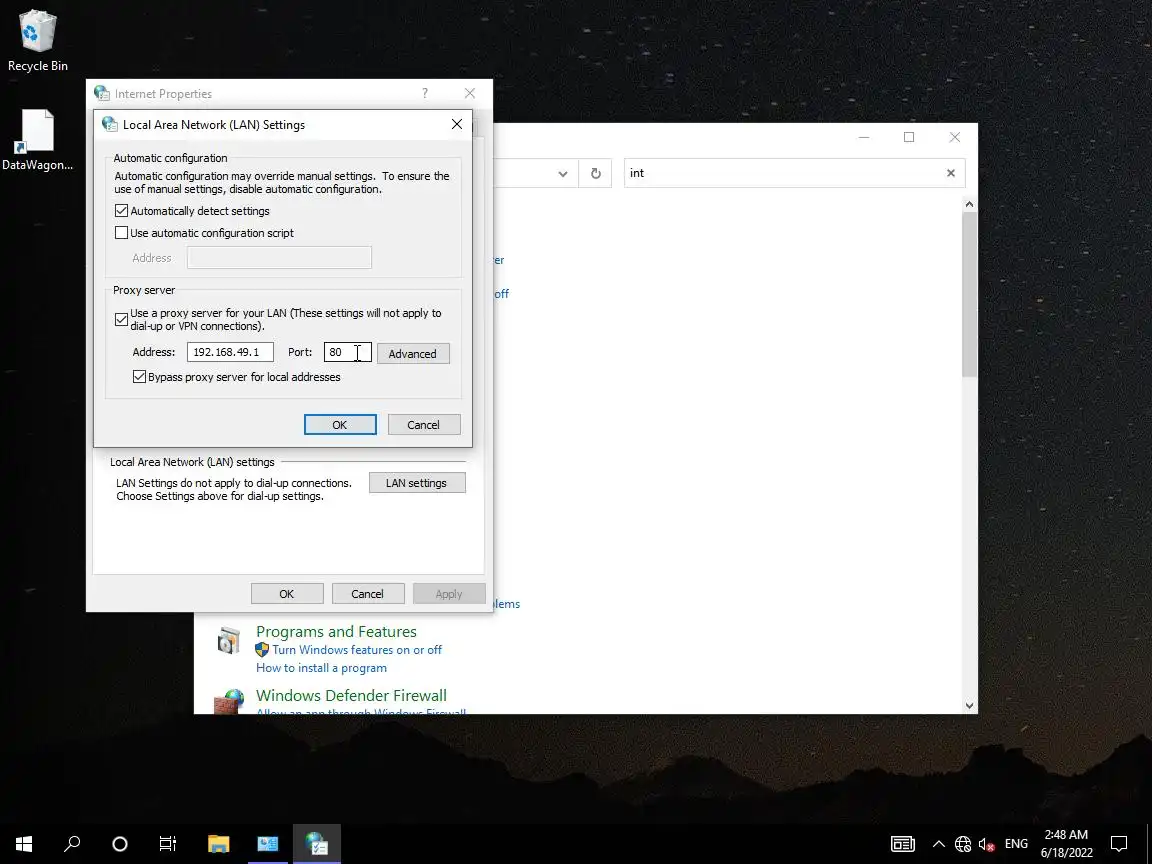The image size is (1152, 864).
Task: Click the Programs and Features icon
Action: [x=228, y=641]
